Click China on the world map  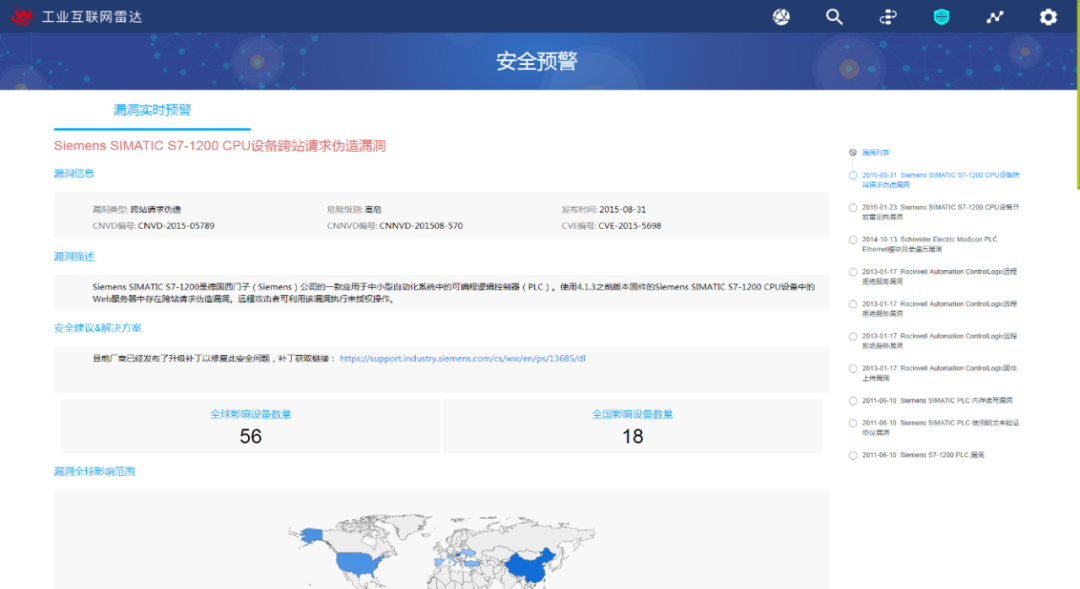(x=530, y=566)
